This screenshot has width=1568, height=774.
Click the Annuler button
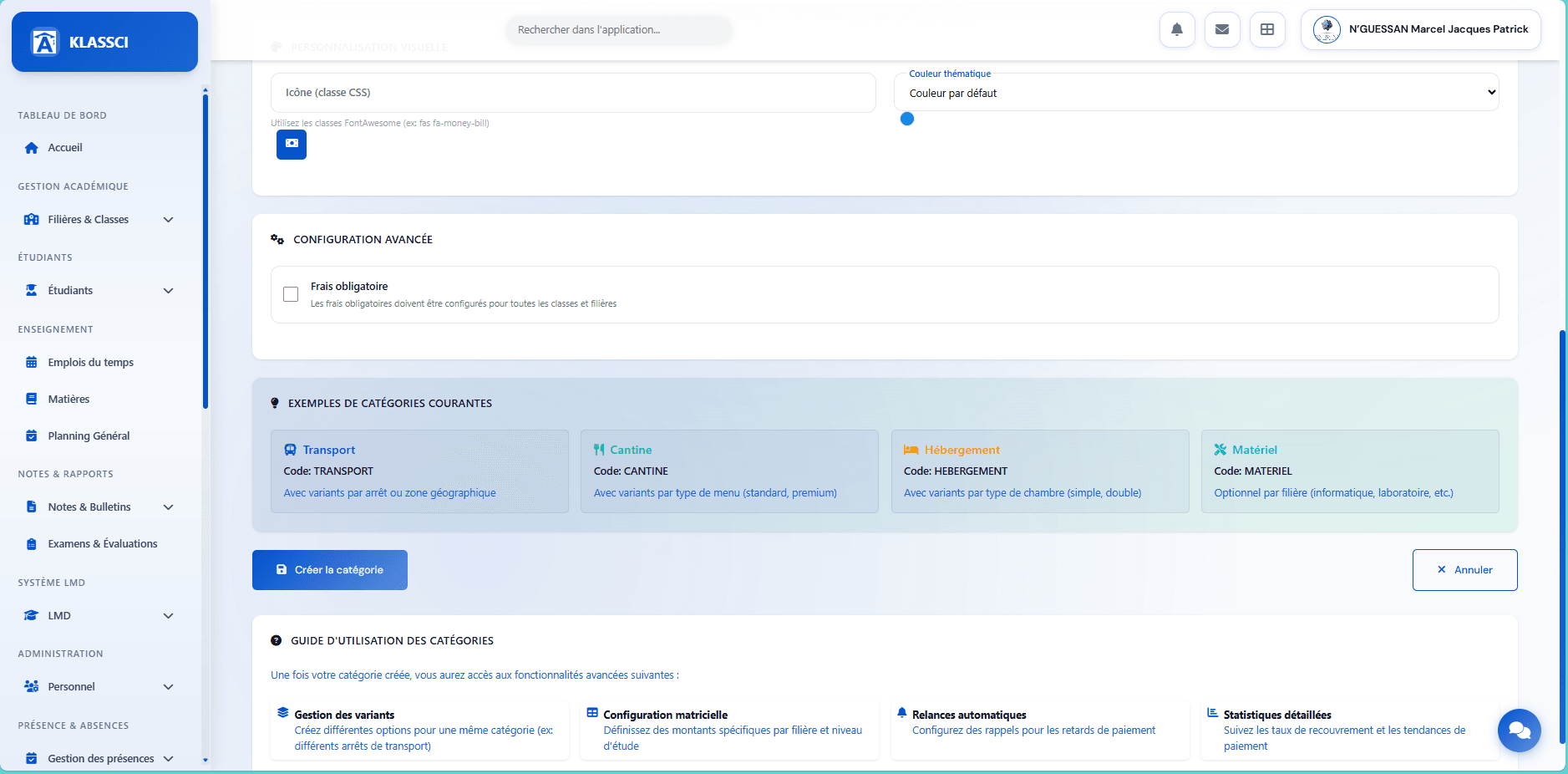(1464, 569)
